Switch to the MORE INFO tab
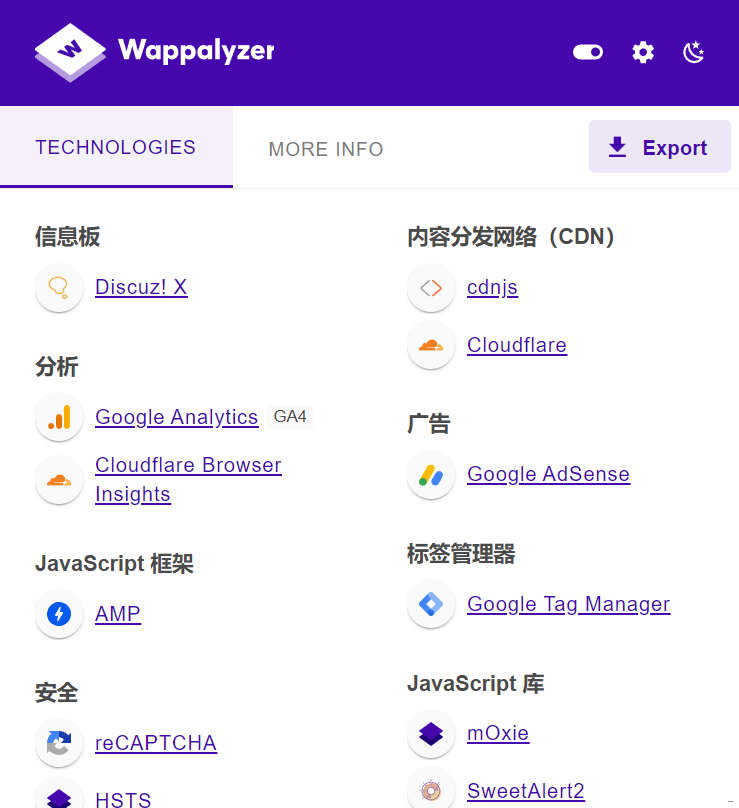Screen dimensions: 739x808 click(x=326, y=149)
